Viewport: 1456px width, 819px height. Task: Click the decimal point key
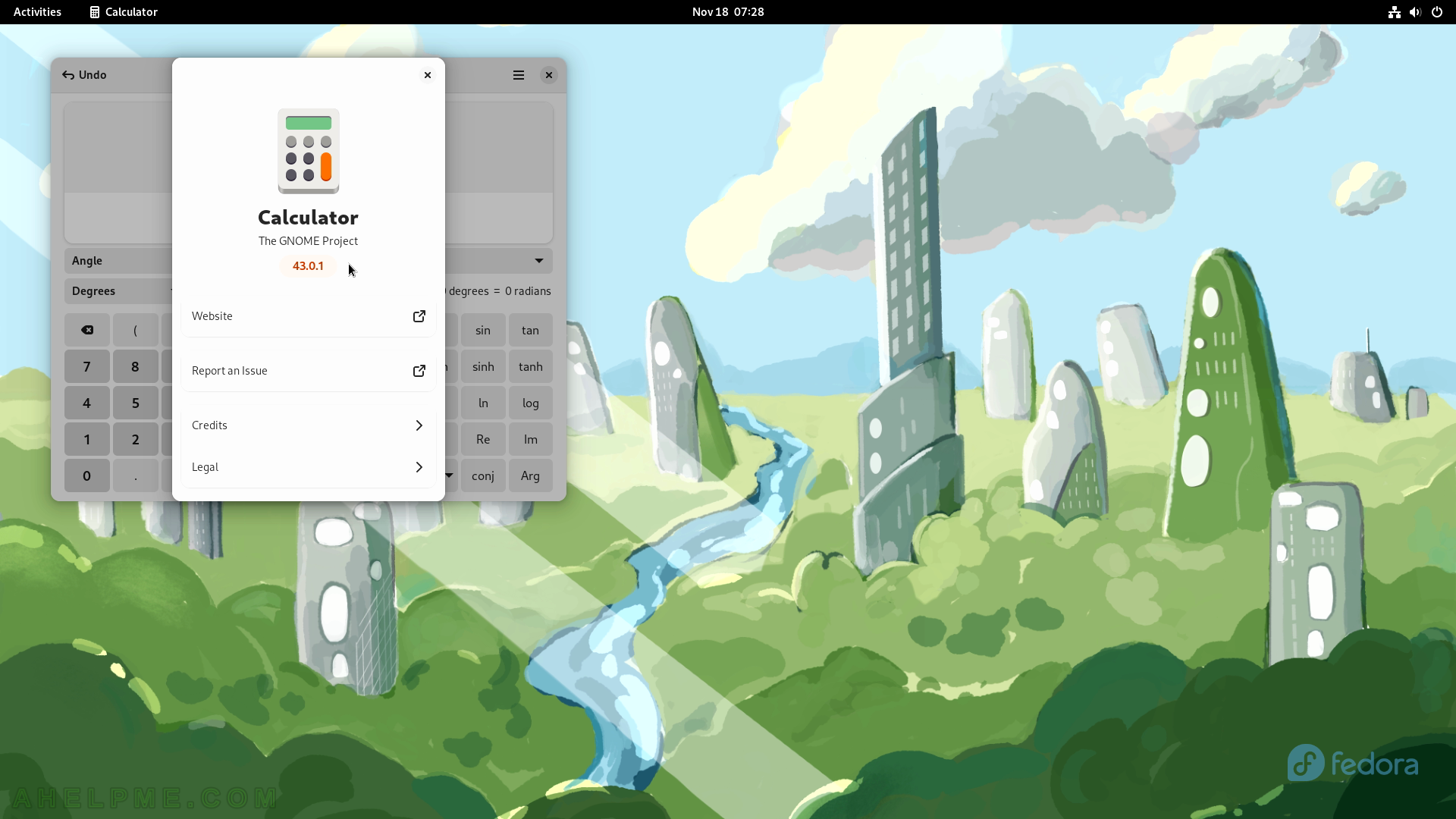[136, 476]
